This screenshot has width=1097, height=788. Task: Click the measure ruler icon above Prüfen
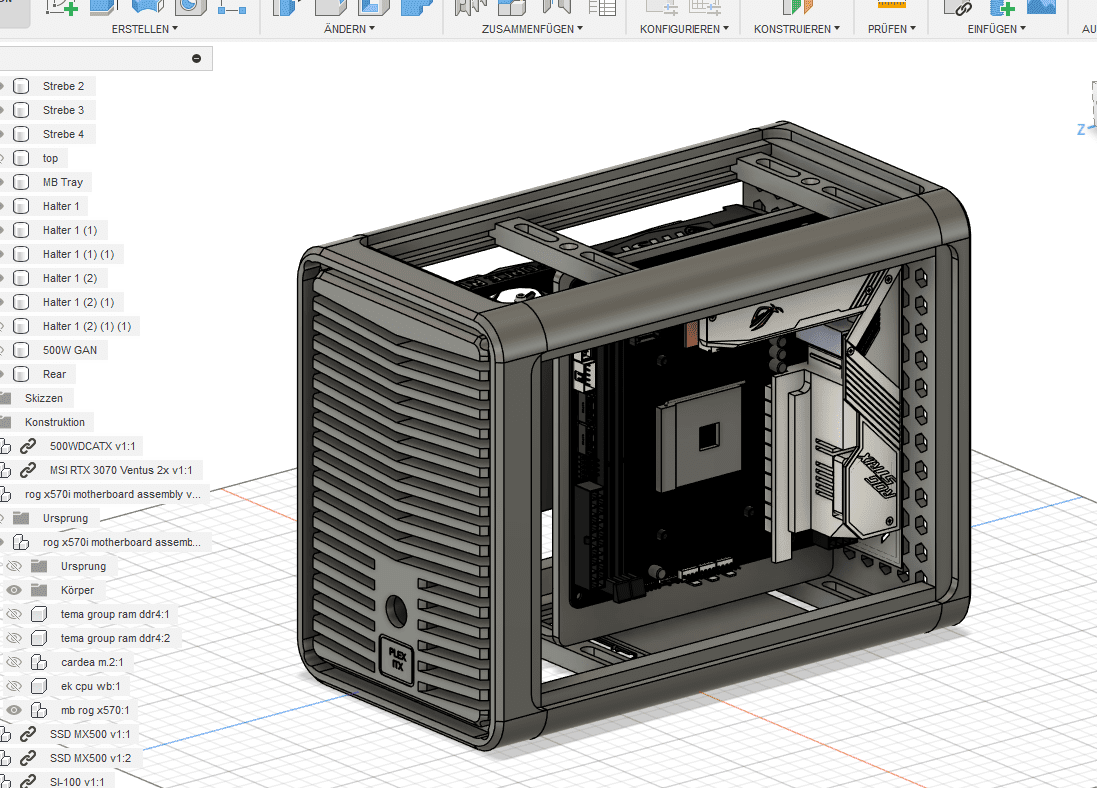pyautogui.click(x=891, y=5)
